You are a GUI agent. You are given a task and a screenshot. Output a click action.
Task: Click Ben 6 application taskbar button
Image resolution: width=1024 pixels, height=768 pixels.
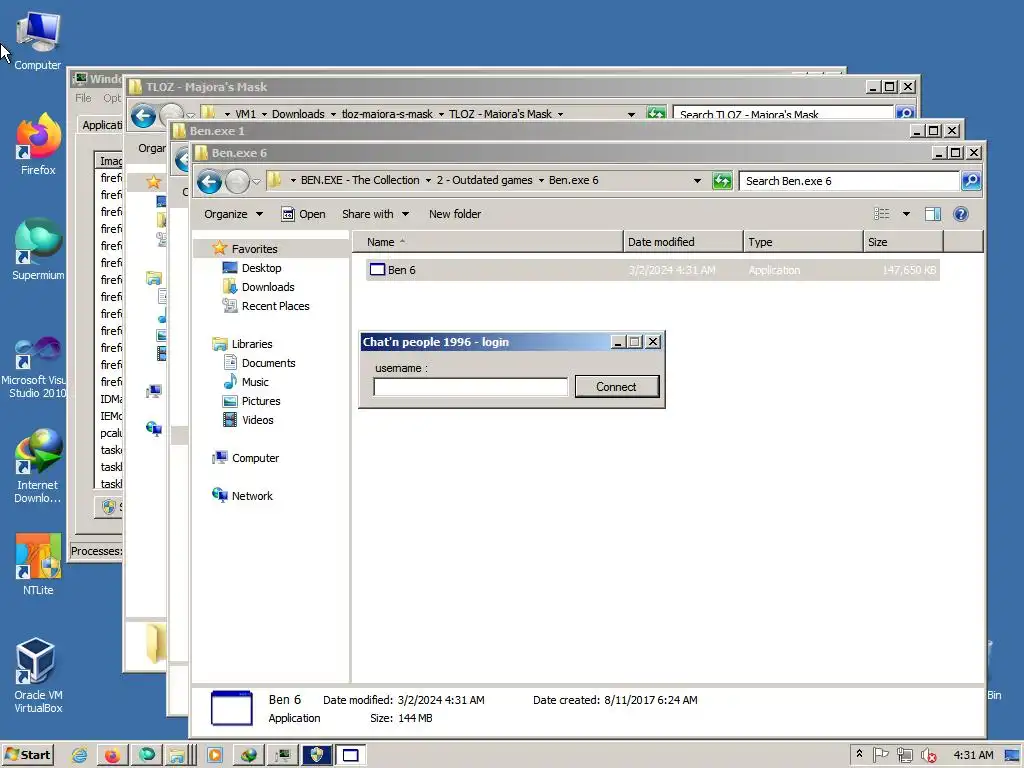[351, 756]
